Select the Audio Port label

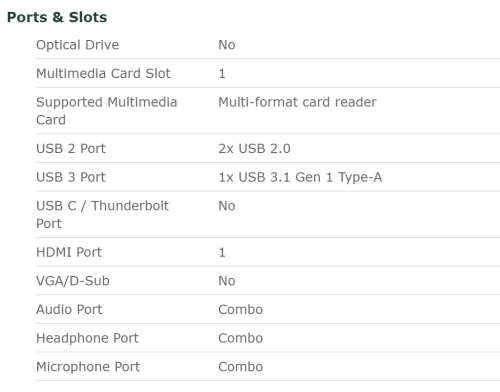69,309
